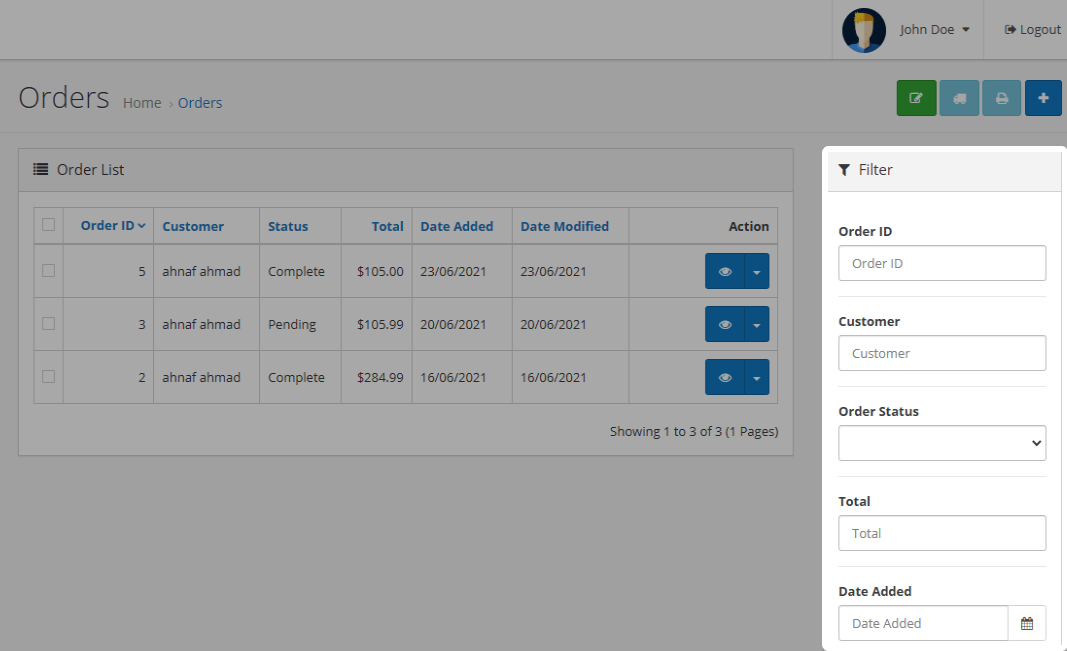Click the blue plus add order button
Screen dimensions: 1067x651
[x=1043, y=98]
